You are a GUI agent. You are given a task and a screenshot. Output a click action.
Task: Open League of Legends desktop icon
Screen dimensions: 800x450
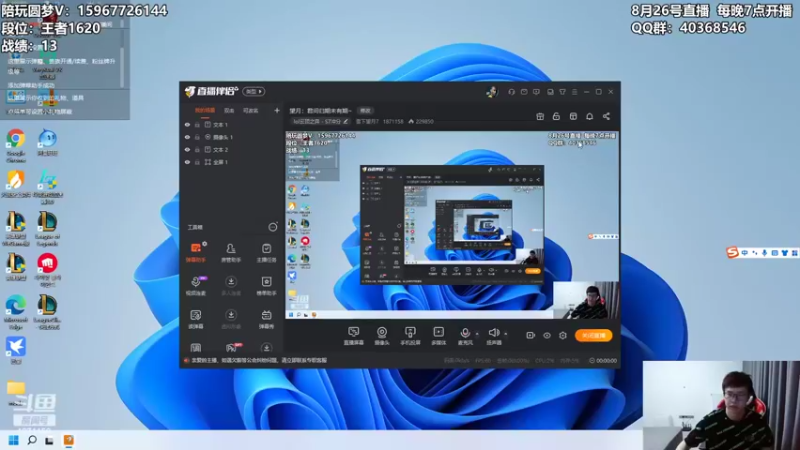47,230
